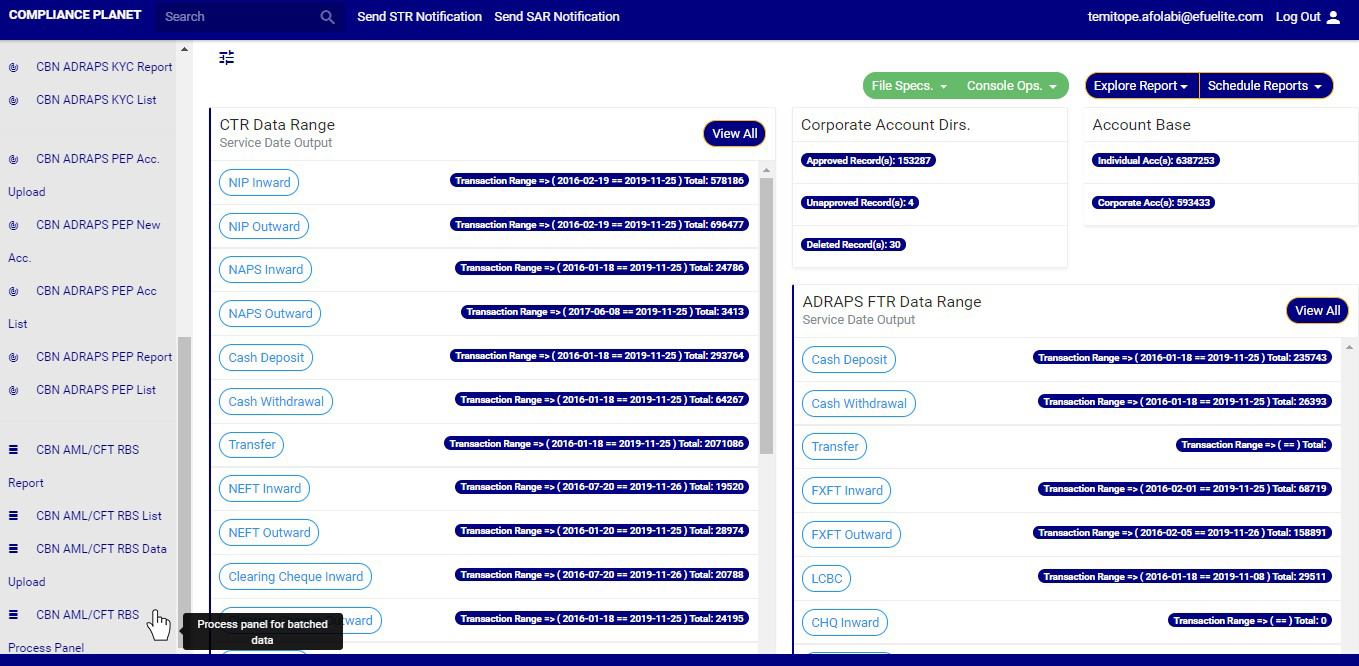The image size is (1359, 666).
Task: Click the icon next to CBN ADRAPS PEP List
Action: point(14,390)
